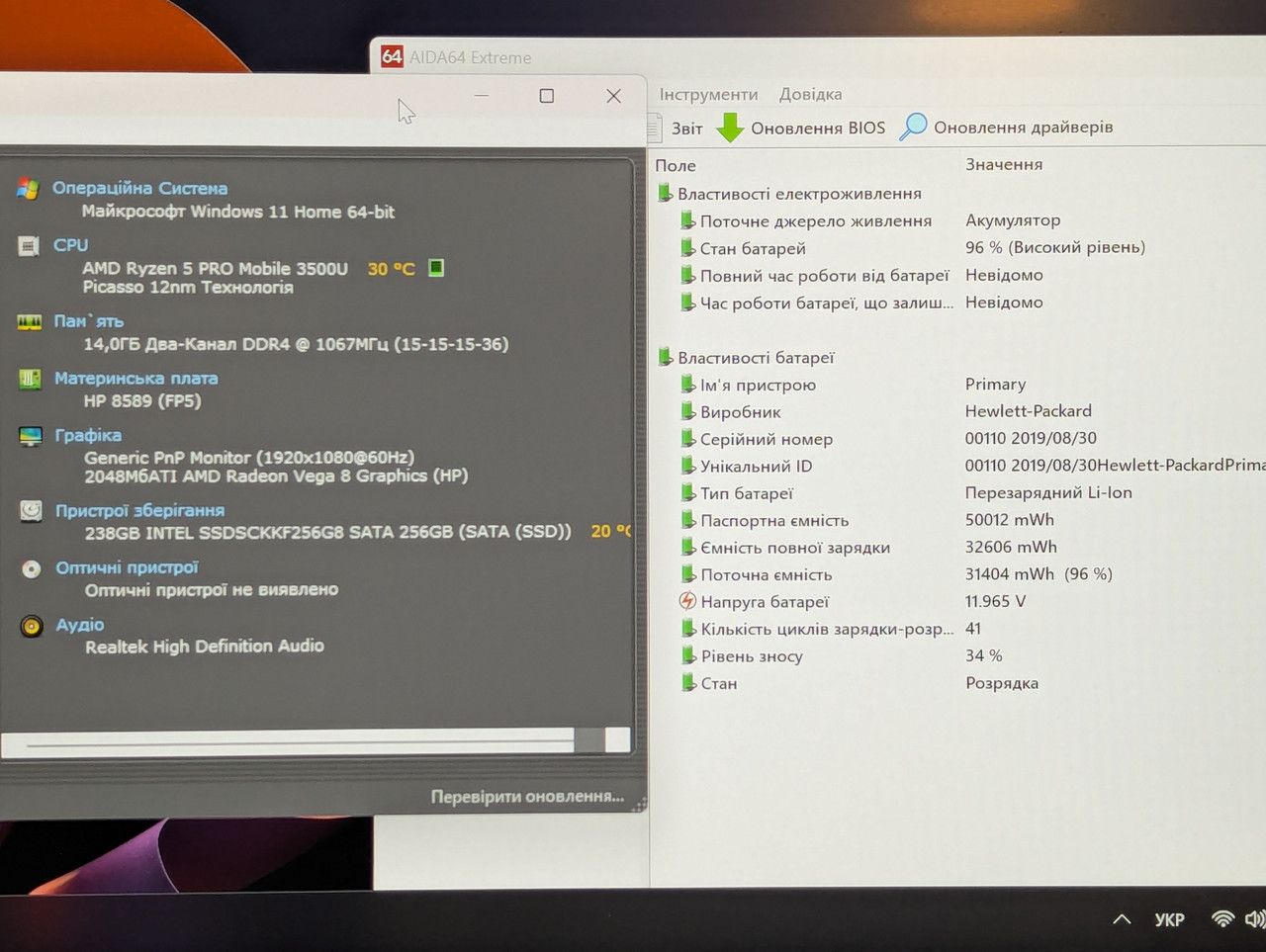Click the AIDA64 logo in the title bar
Image resolution: width=1266 pixels, height=952 pixels.
[392, 56]
